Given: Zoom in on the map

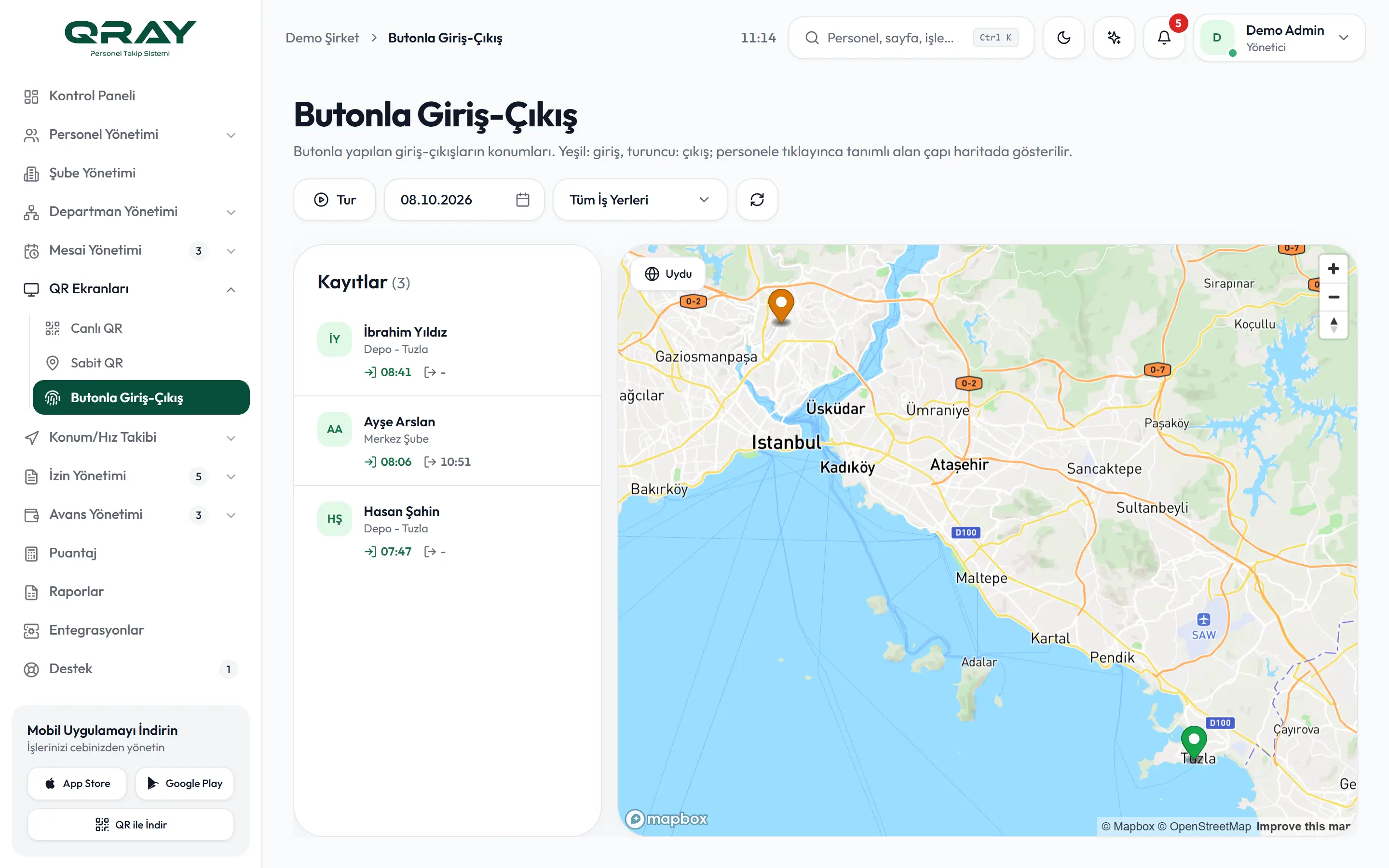Looking at the screenshot, I should [1334, 269].
